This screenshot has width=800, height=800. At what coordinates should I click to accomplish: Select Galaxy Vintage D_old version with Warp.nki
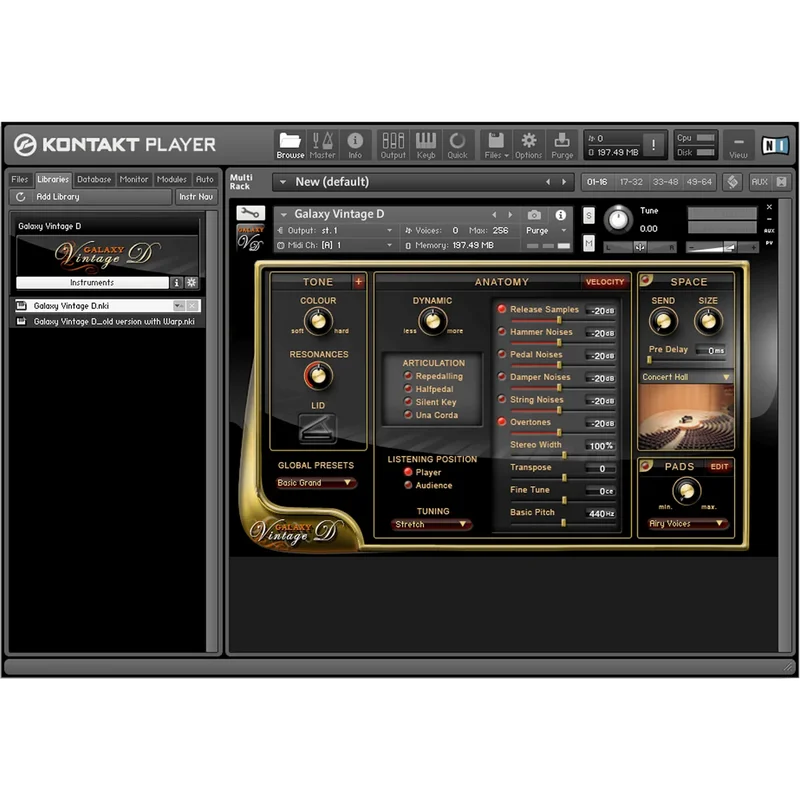pyautogui.click(x=107, y=321)
